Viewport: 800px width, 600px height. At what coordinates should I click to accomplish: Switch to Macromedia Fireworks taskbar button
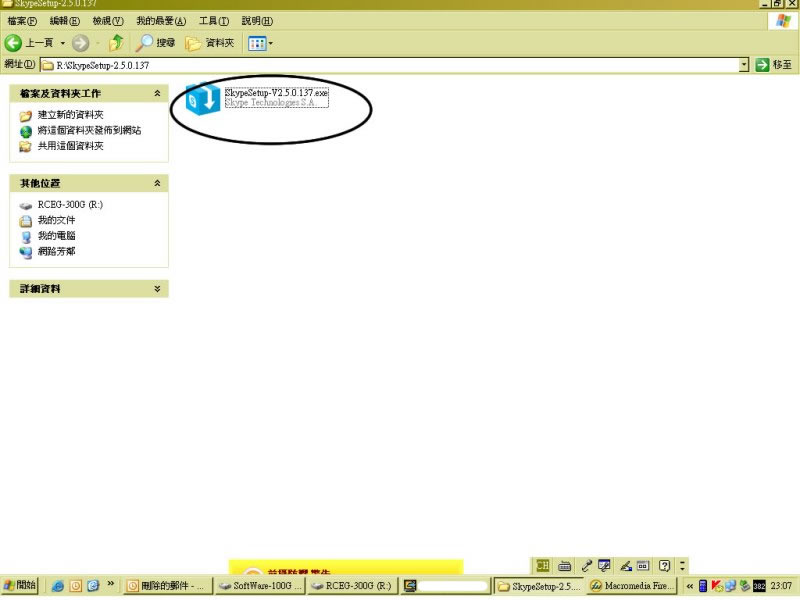pyautogui.click(x=632, y=586)
